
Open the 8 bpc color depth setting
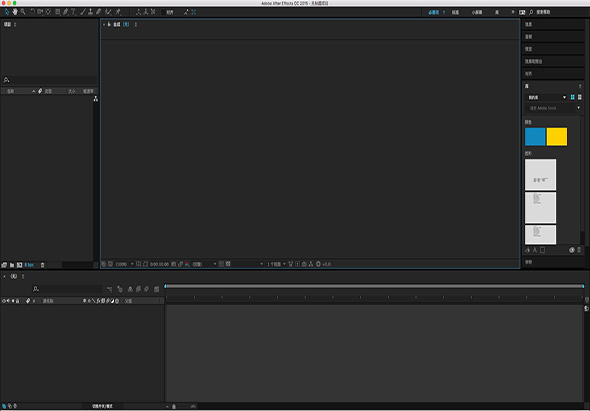[29, 265]
